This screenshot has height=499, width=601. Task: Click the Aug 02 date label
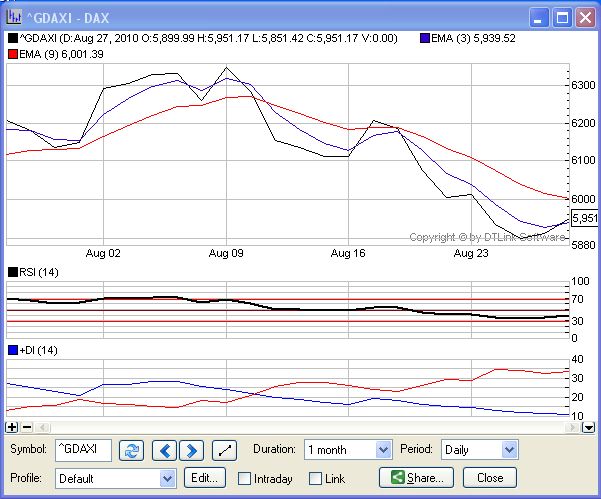pos(103,253)
